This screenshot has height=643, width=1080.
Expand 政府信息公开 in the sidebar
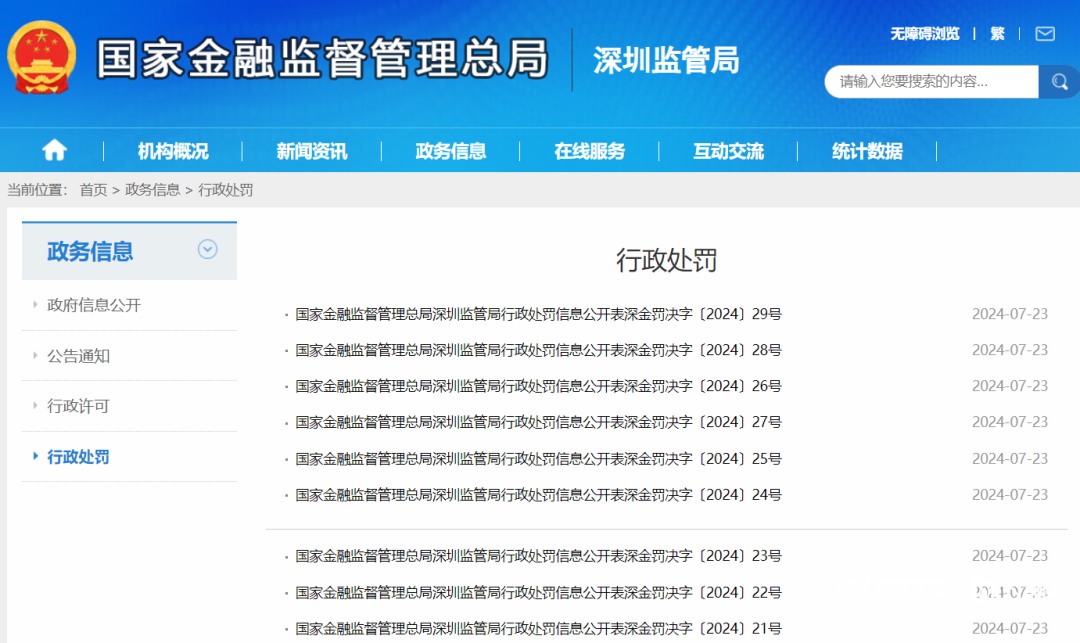click(x=94, y=305)
